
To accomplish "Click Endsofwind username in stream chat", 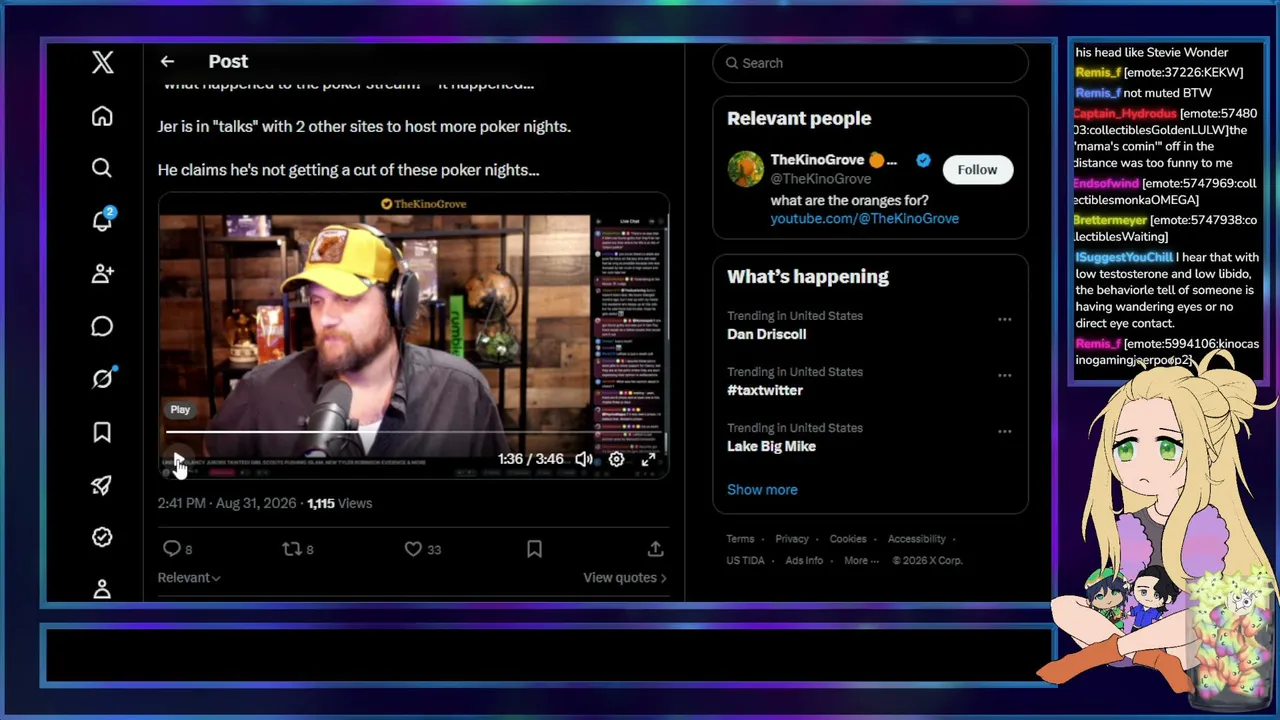I will tap(1106, 184).
